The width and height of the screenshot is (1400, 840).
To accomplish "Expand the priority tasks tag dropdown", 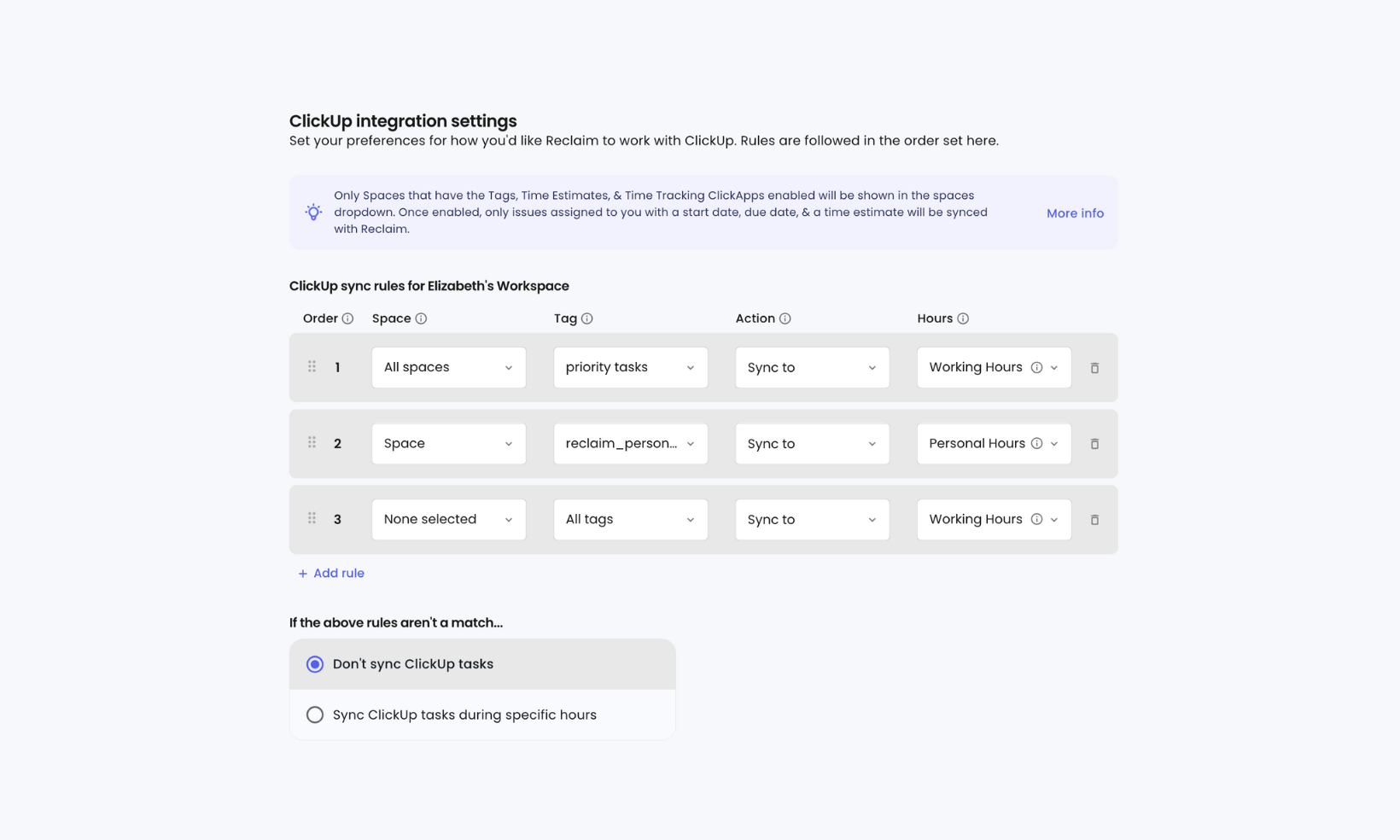I will tap(631, 367).
